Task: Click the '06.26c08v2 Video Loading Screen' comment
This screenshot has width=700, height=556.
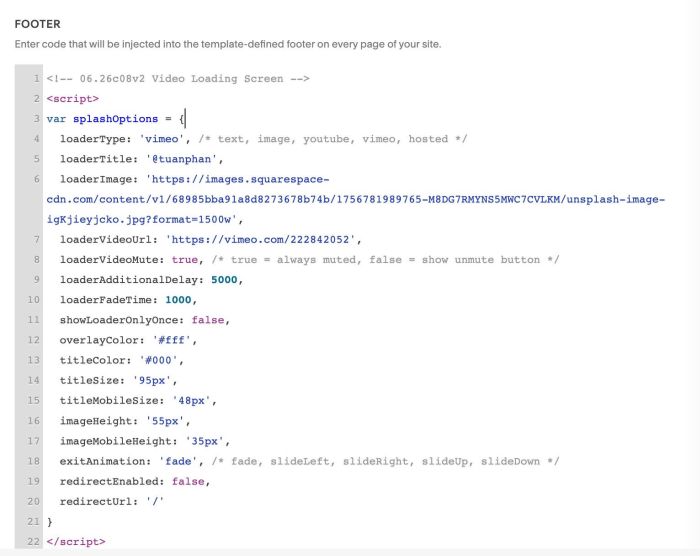Action: pyautogui.click(x=178, y=79)
